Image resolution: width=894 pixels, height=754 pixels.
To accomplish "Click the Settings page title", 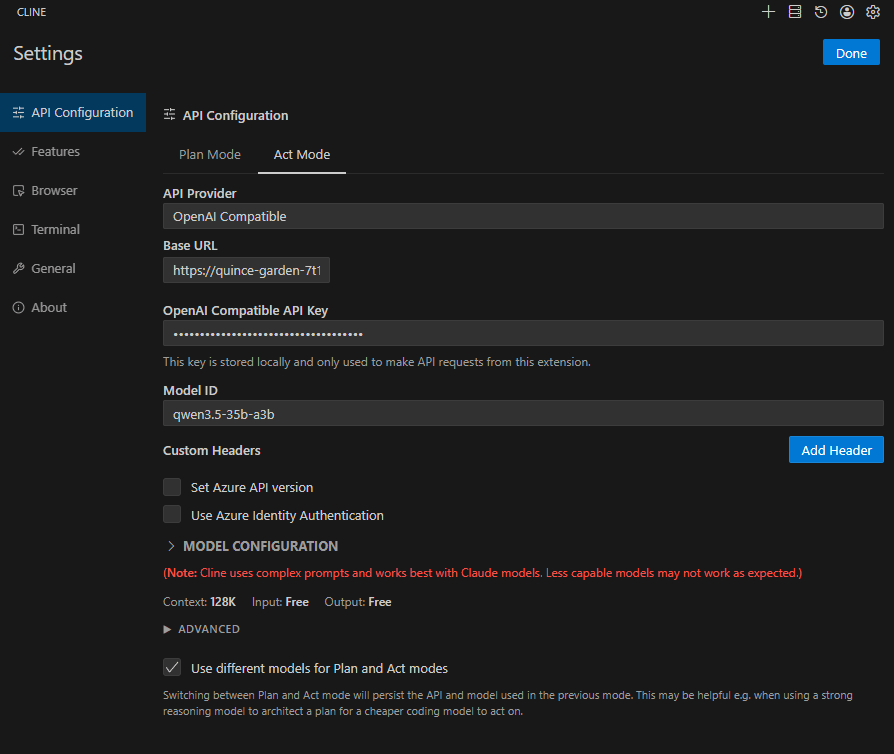I will 48,53.
